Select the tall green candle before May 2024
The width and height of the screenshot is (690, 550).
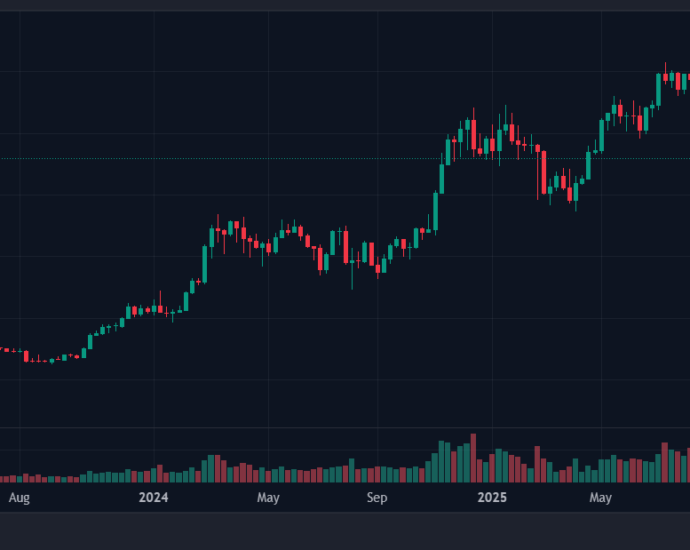coord(204,264)
